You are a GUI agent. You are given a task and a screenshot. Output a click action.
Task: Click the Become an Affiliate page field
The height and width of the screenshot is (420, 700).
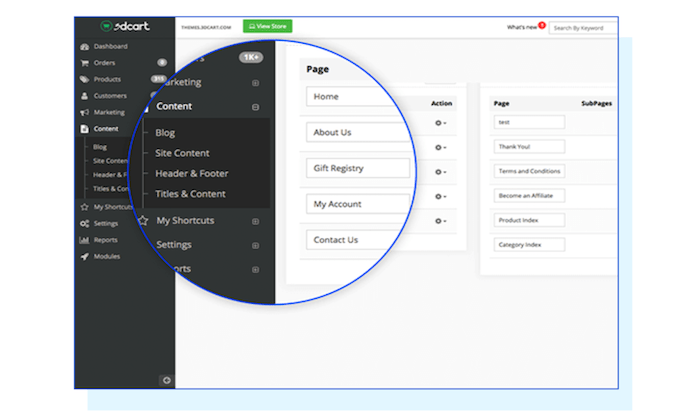coord(529,196)
